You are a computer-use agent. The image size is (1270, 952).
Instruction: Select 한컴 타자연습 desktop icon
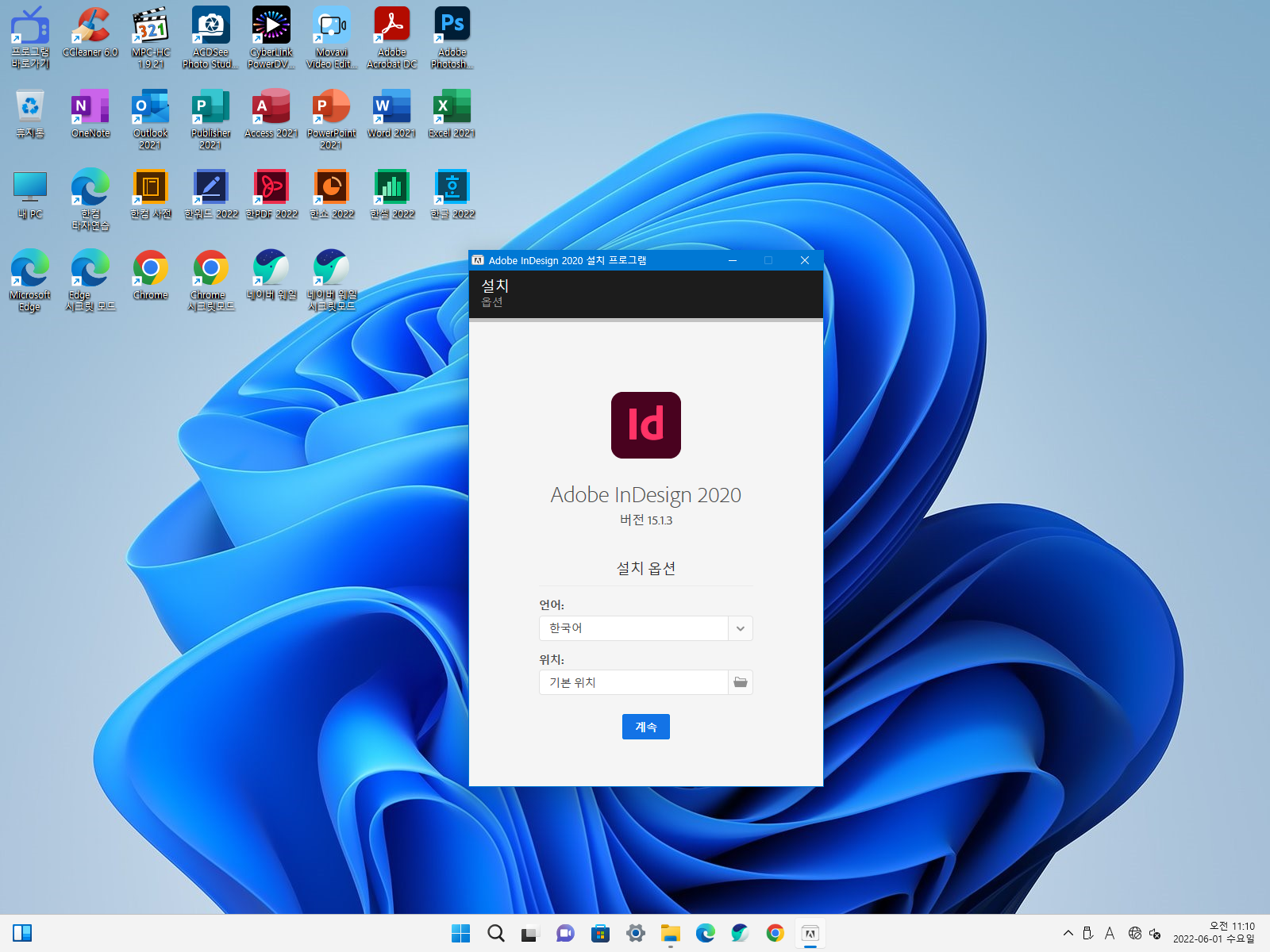click(x=90, y=199)
